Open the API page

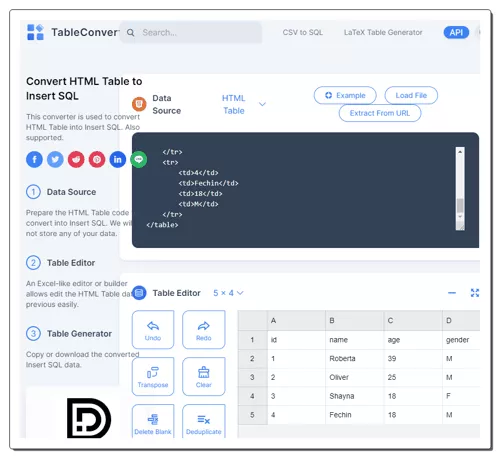[456, 32]
